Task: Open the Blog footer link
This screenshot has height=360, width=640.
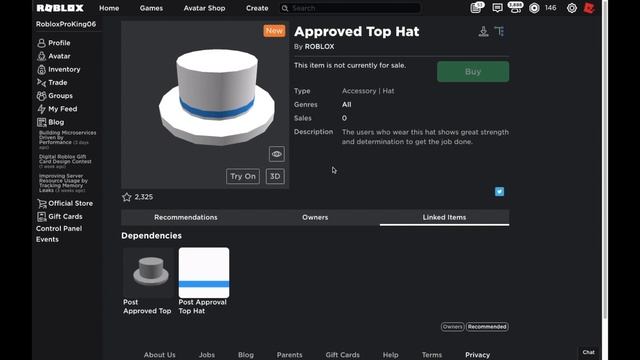Action: [x=246, y=355]
